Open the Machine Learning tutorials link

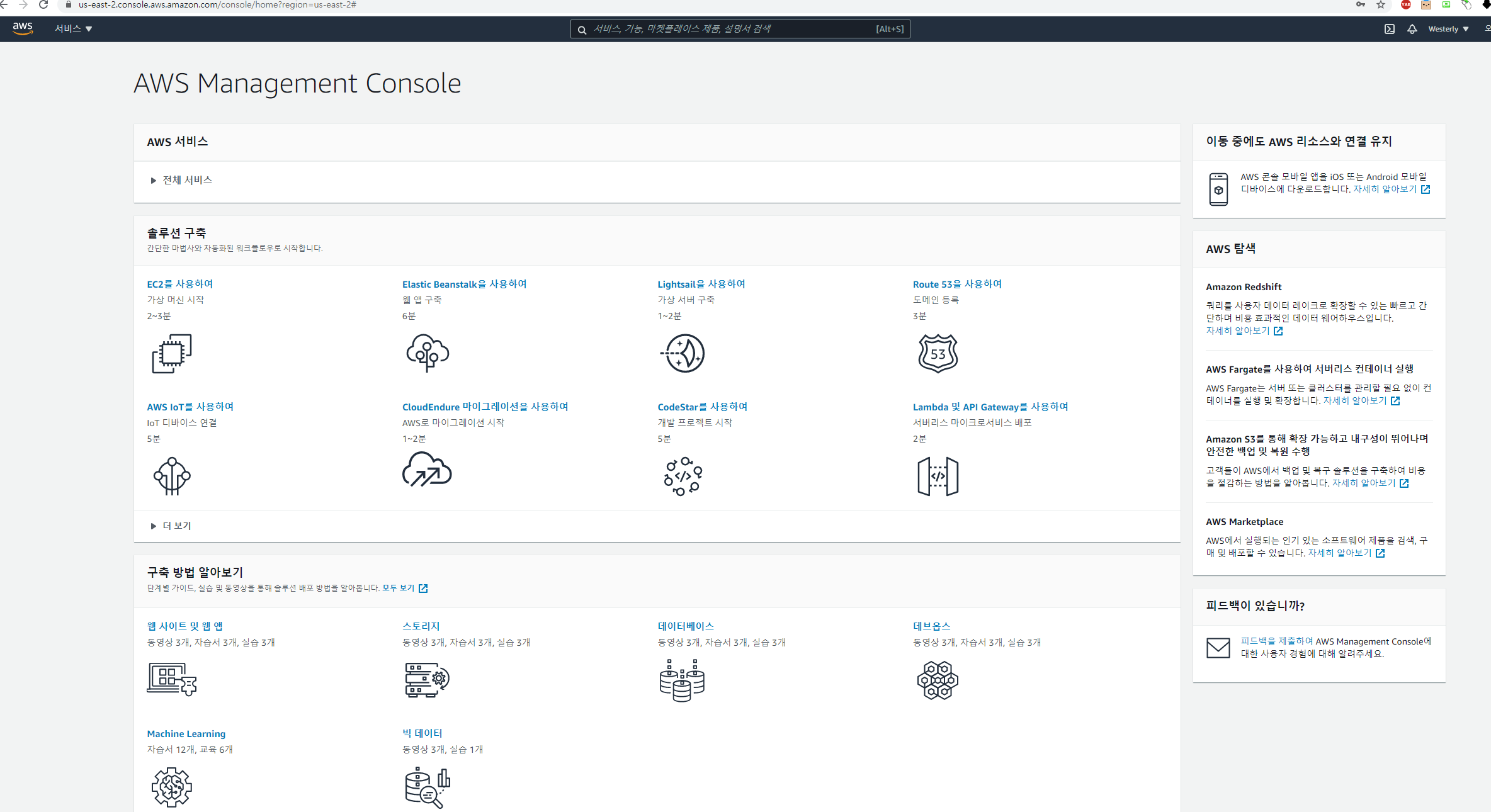(186, 733)
